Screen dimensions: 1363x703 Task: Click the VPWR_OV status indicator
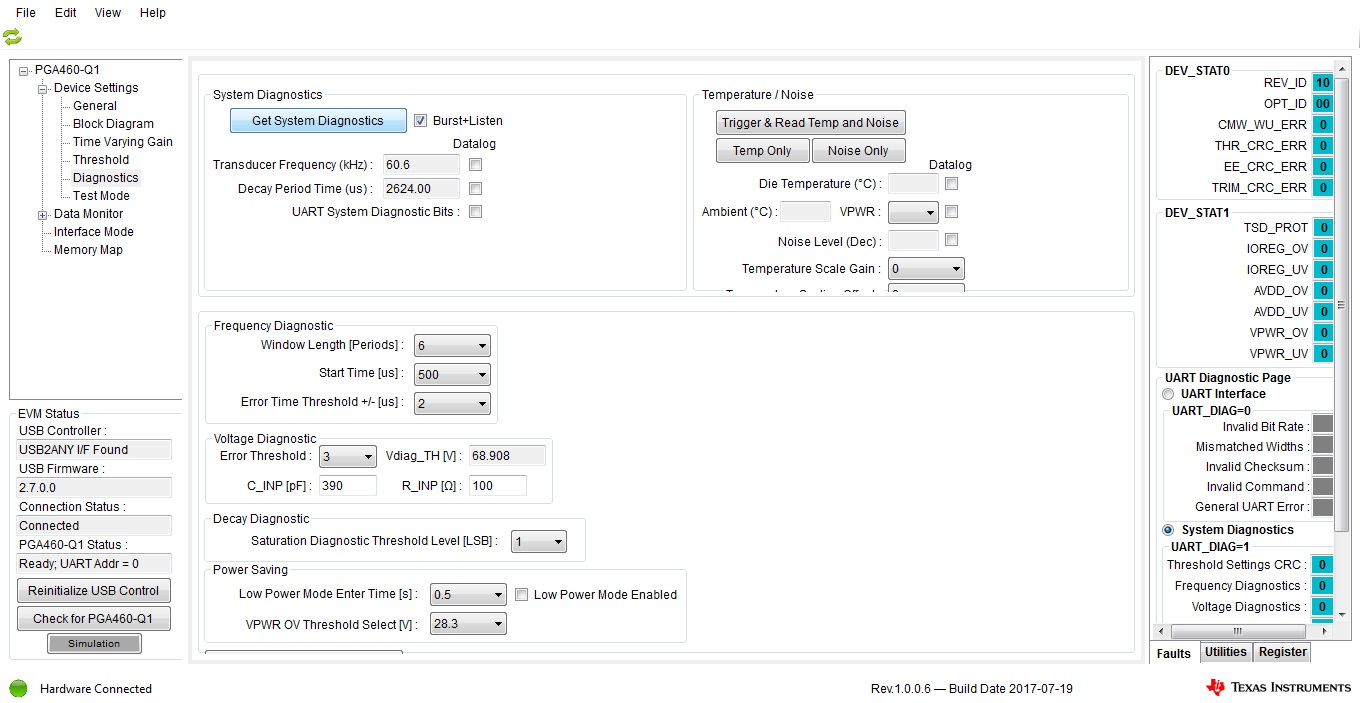click(x=1323, y=333)
